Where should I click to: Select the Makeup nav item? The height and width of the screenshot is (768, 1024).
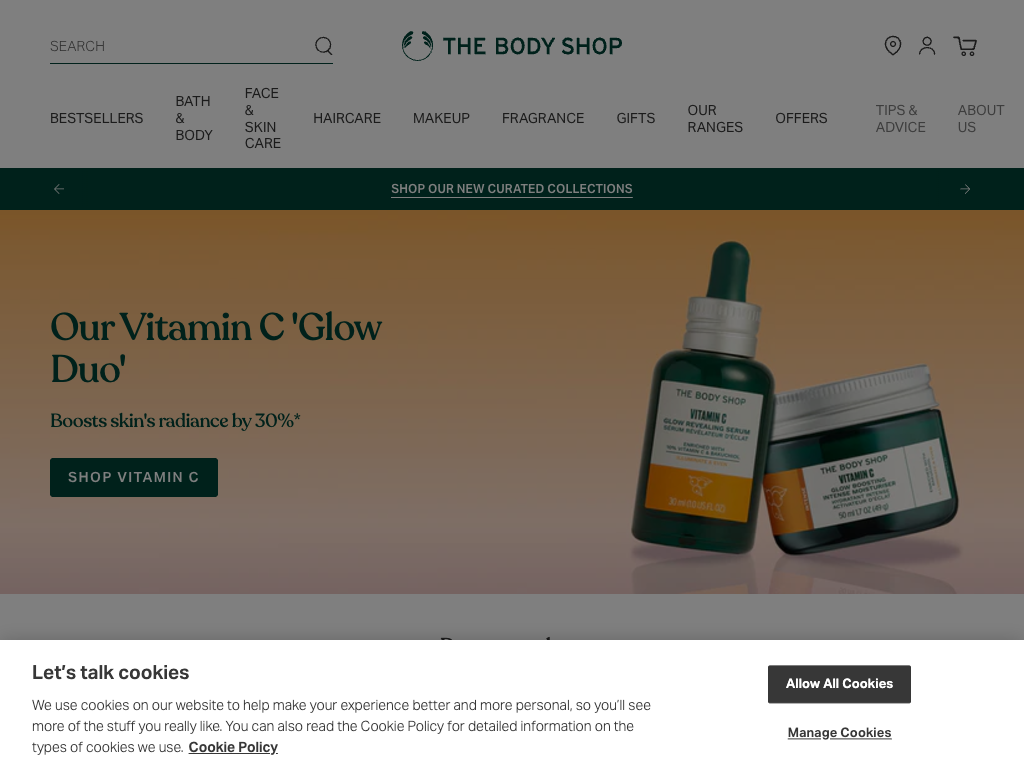[x=441, y=118]
